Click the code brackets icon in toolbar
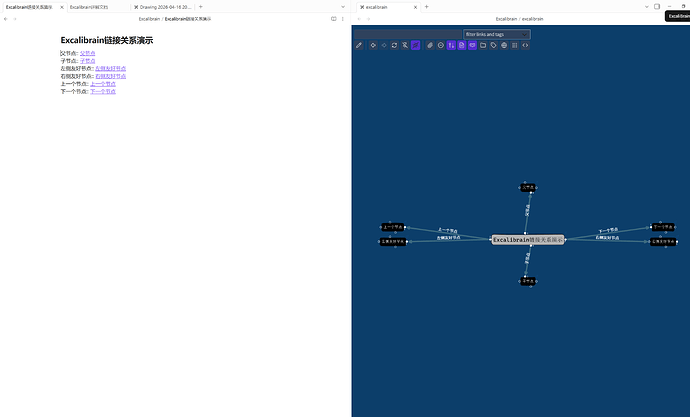690x417 pixels. tap(525, 45)
